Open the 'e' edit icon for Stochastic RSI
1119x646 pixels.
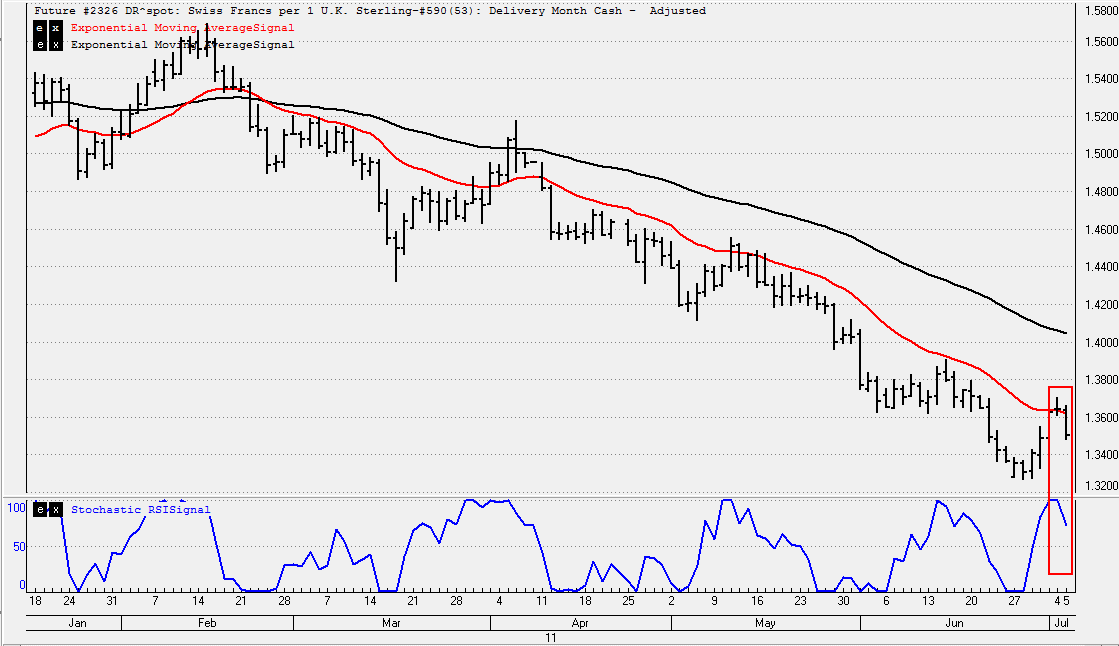click(x=40, y=510)
